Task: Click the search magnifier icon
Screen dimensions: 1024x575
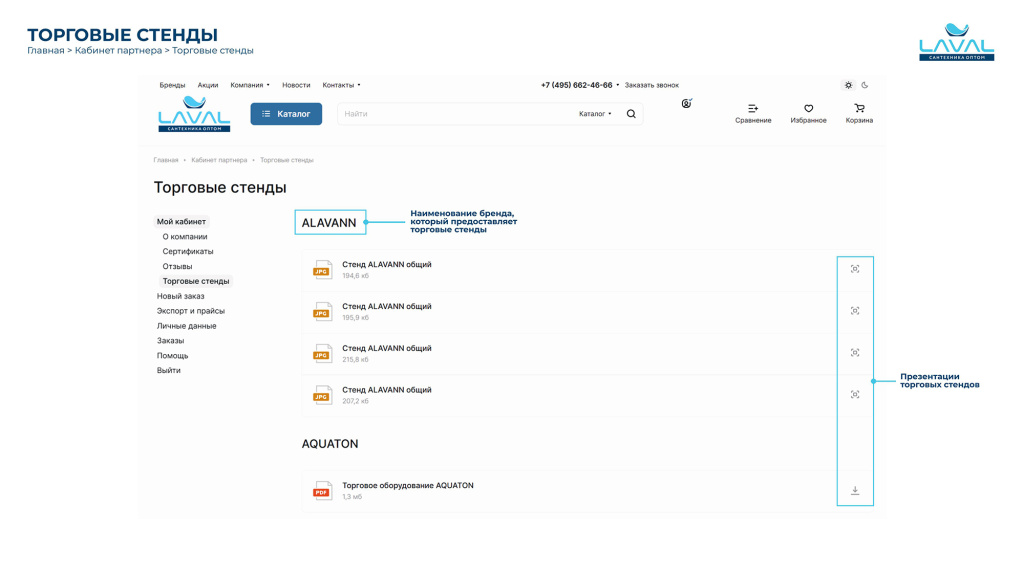Action: click(x=631, y=114)
